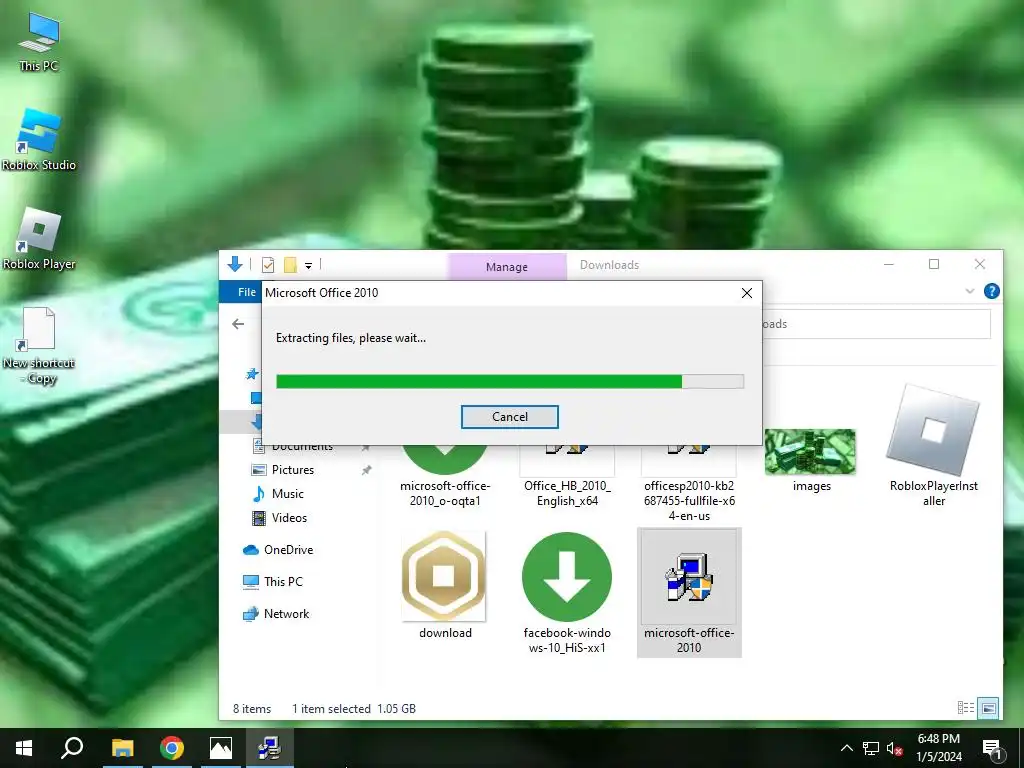Click the Office installer taskbar icon
The width and height of the screenshot is (1024, 768).
[269, 748]
